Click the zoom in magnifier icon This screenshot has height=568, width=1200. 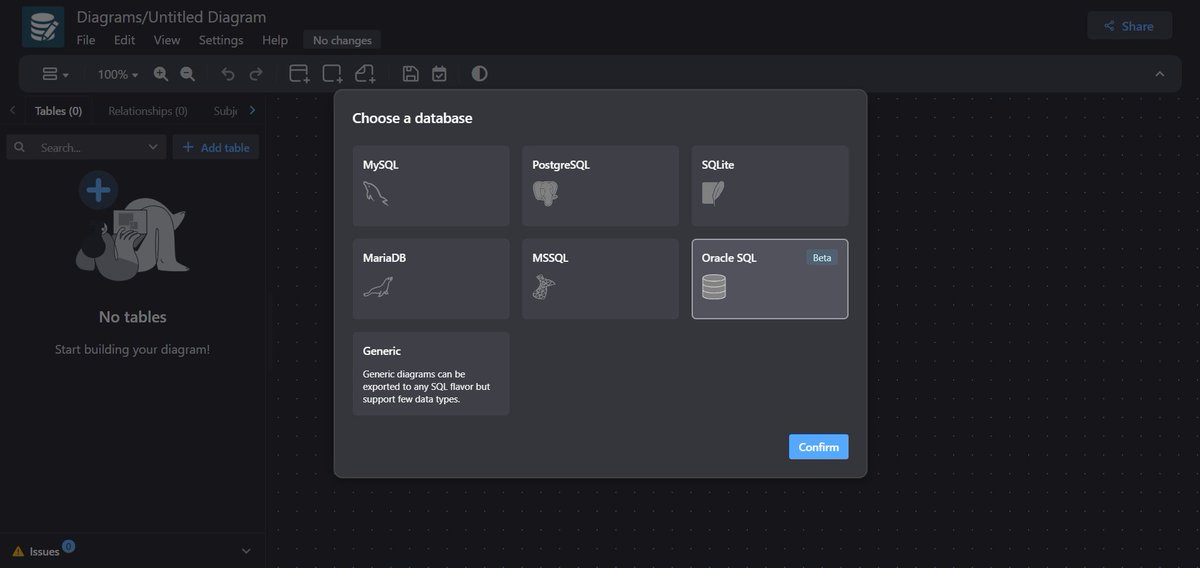(161, 74)
